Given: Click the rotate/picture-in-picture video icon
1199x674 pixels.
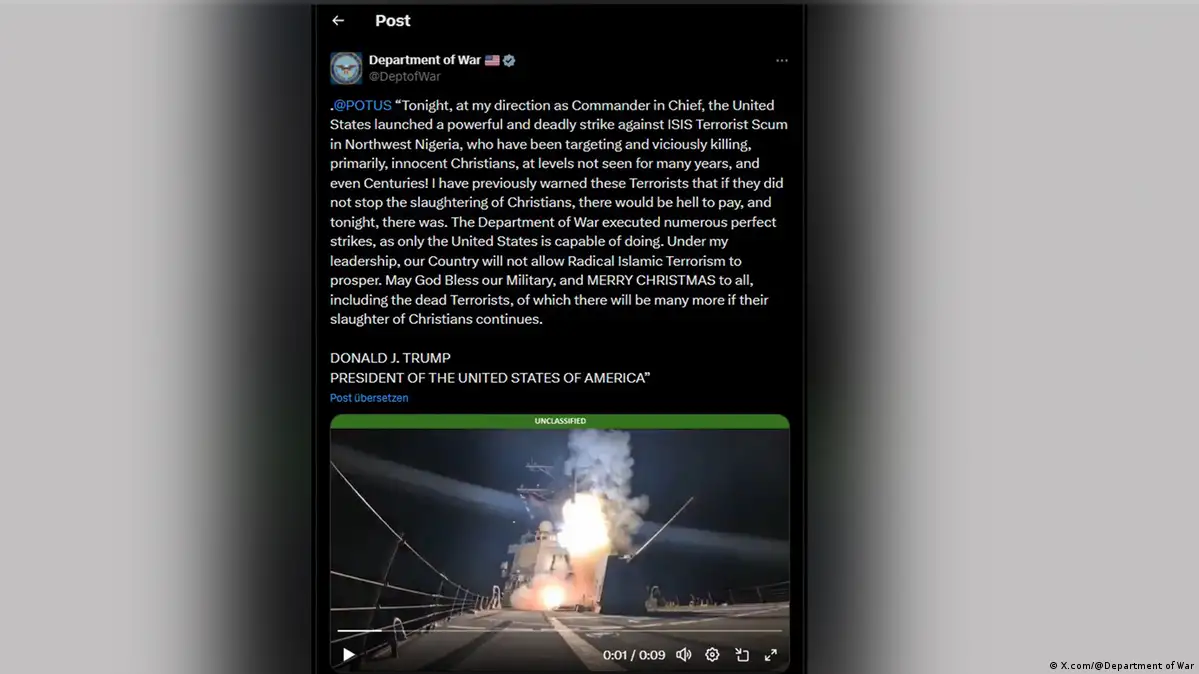Looking at the screenshot, I should (x=742, y=655).
